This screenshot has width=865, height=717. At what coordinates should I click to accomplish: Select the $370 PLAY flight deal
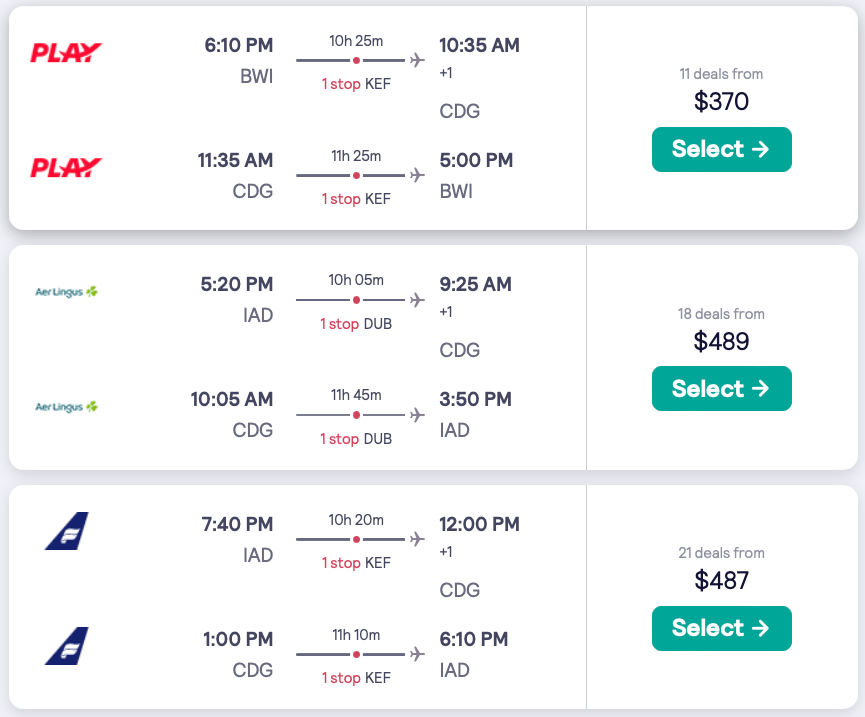(721, 149)
